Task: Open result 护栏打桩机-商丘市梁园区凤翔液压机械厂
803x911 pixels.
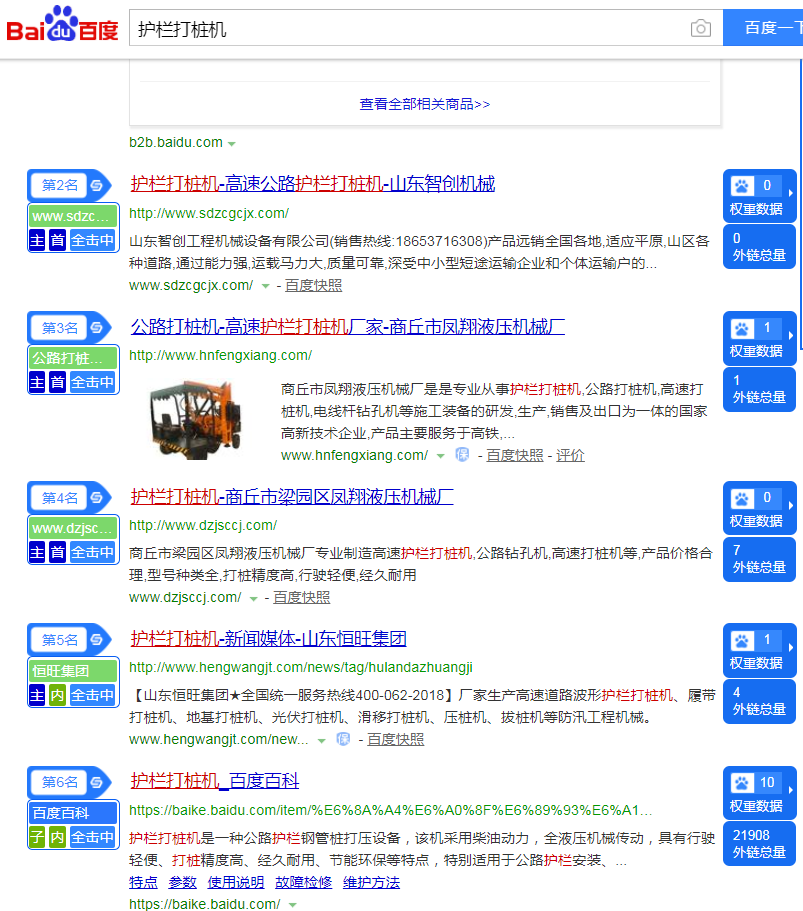Action: click(292, 496)
